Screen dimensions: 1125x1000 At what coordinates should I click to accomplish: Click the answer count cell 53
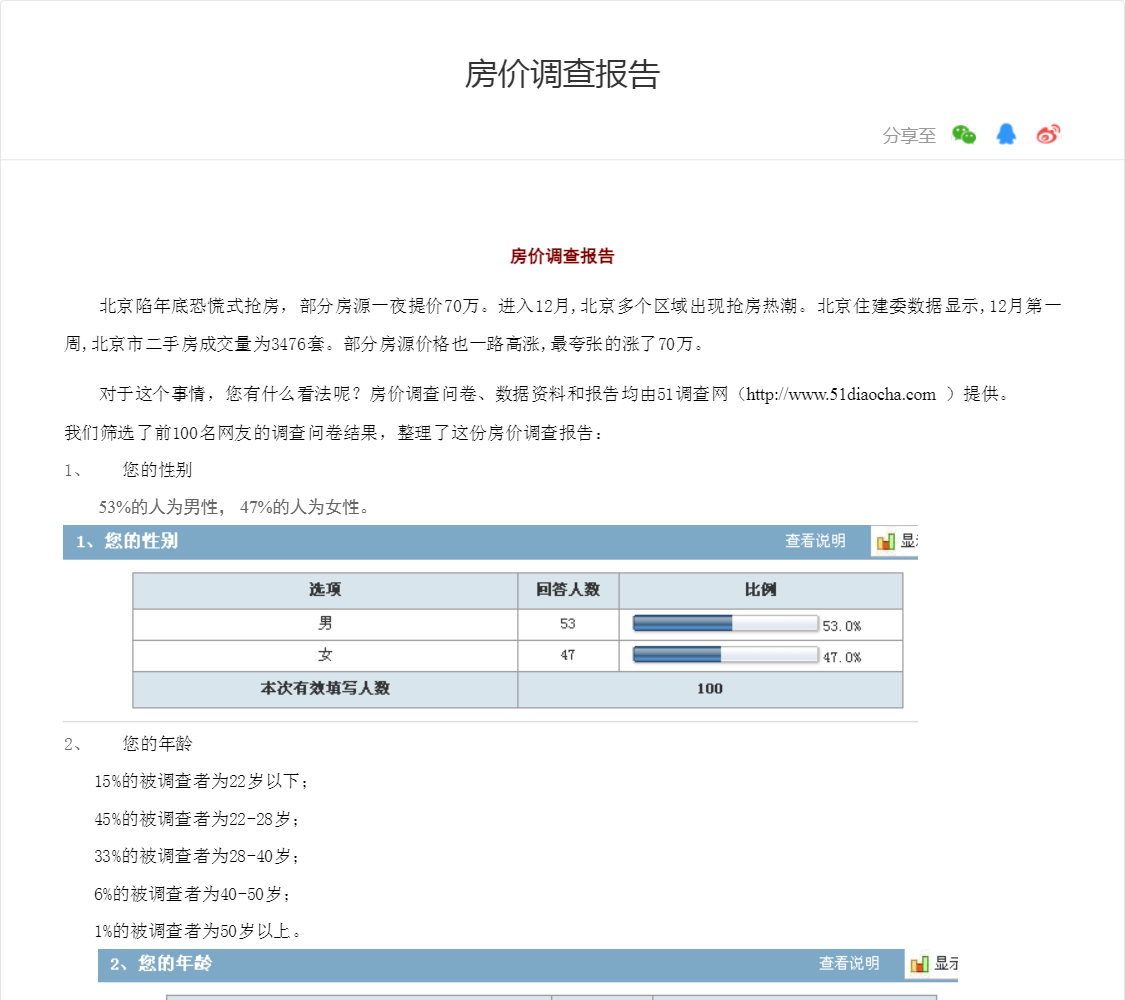coord(568,624)
